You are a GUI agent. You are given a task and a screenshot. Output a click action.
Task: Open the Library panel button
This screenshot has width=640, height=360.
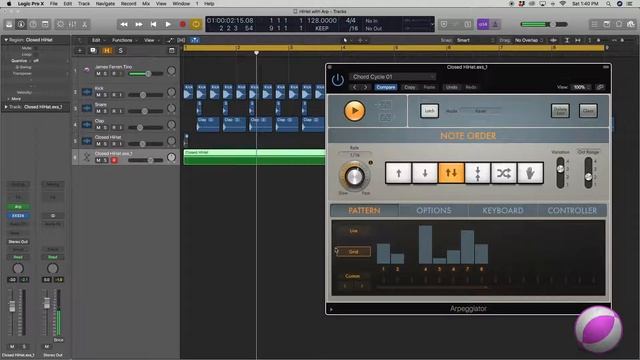[x=9, y=24]
